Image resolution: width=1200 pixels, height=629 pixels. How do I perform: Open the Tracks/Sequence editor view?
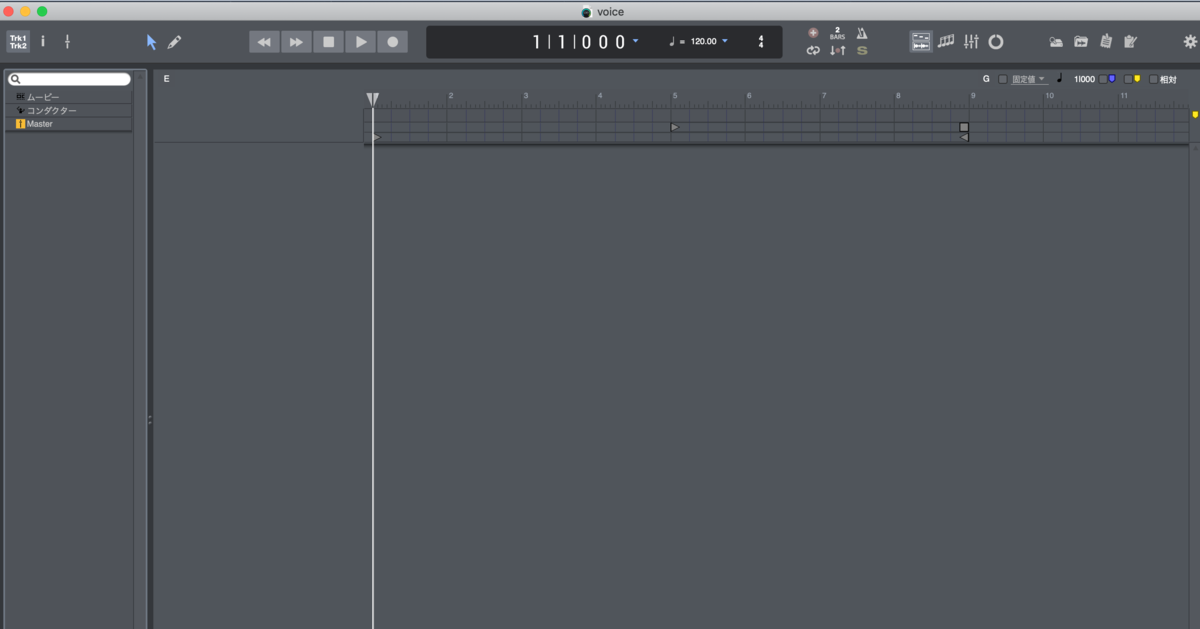pyautogui.click(x=921, y=42)
